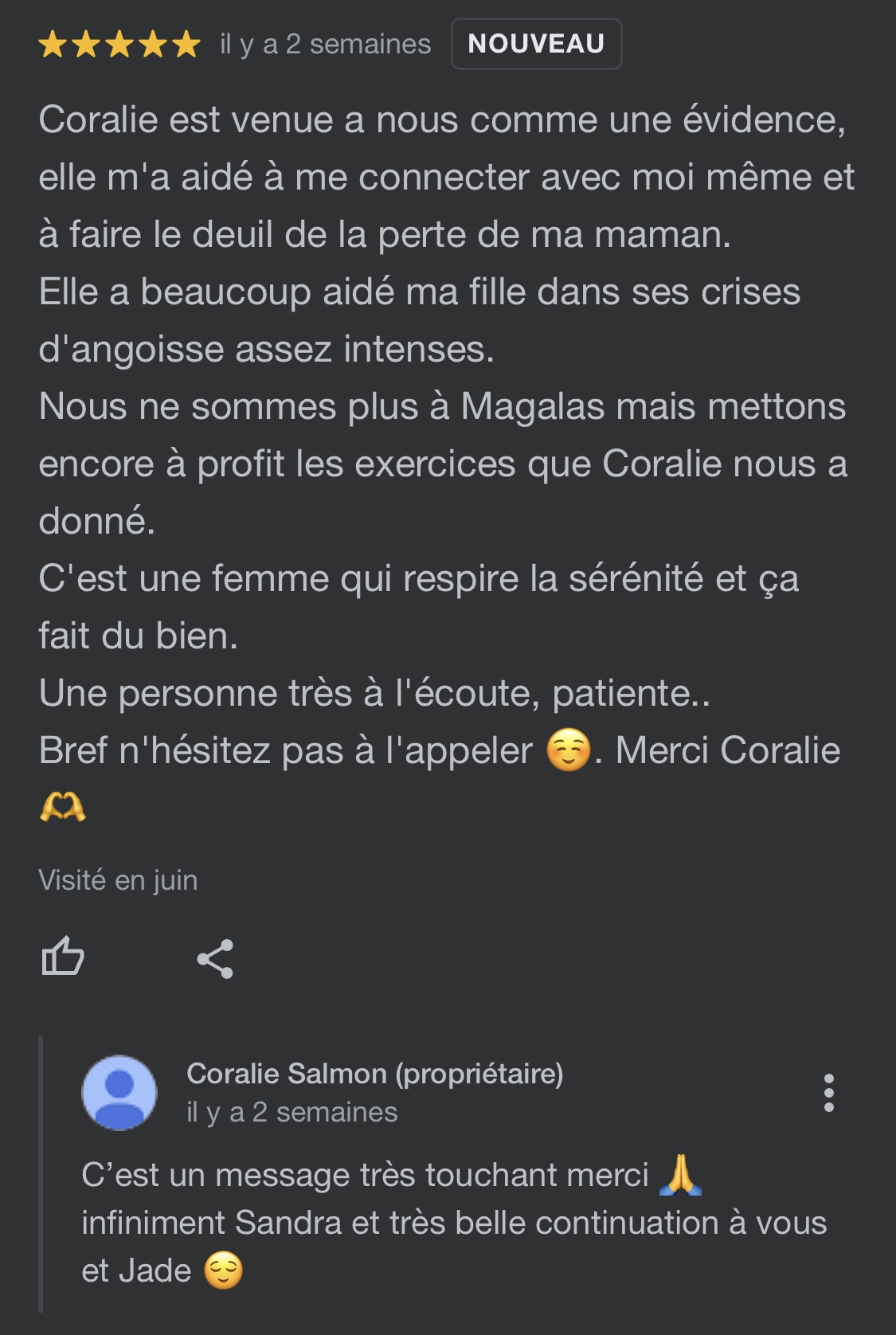Click the "Visité en juin" label
The height and width of the screenshot is (1335, 896).
(118, 880)
